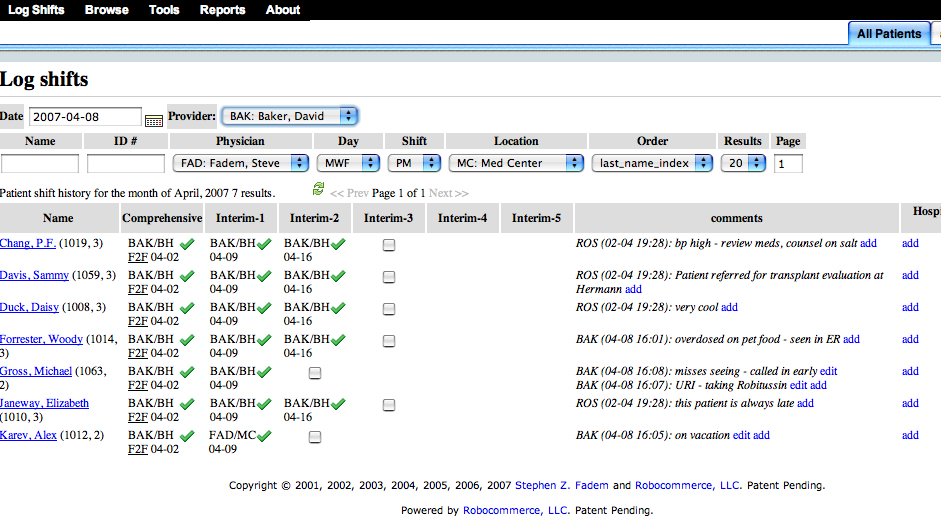Click F2F link in Chang, P.F. row
This screenshot has width=941, height=531.
[x=137, y=257]
